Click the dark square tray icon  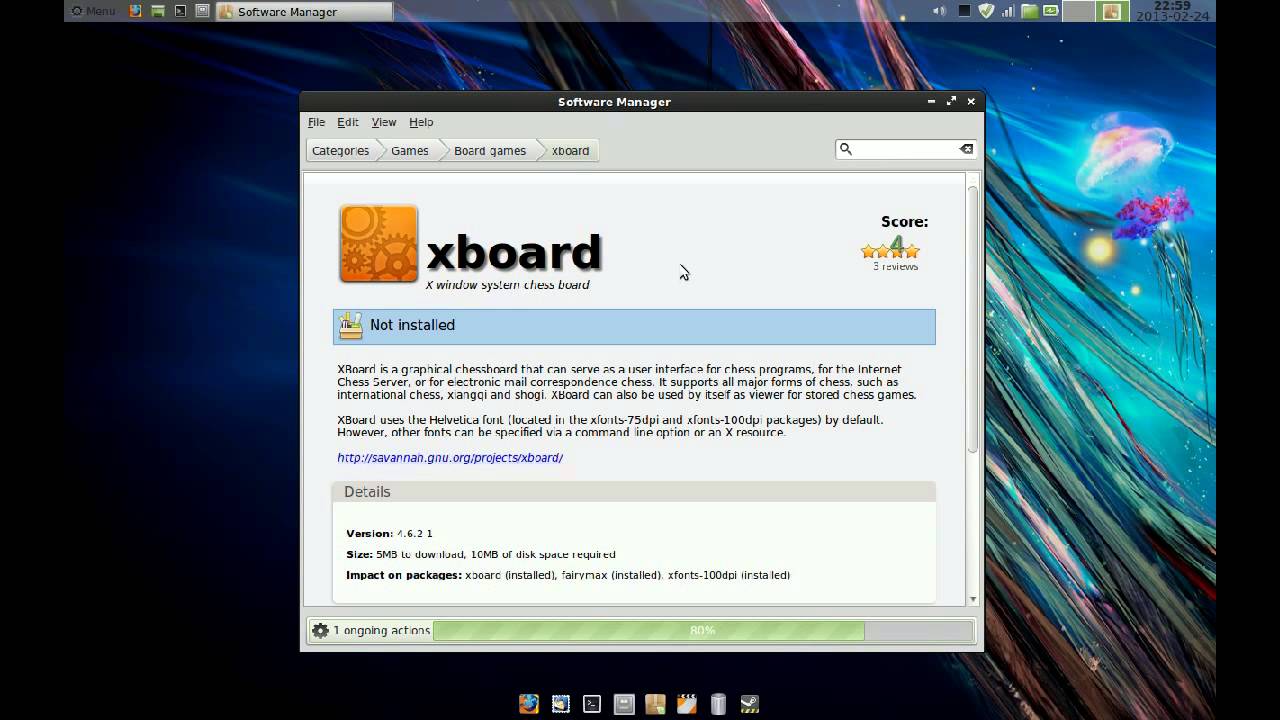coord(964,11)
